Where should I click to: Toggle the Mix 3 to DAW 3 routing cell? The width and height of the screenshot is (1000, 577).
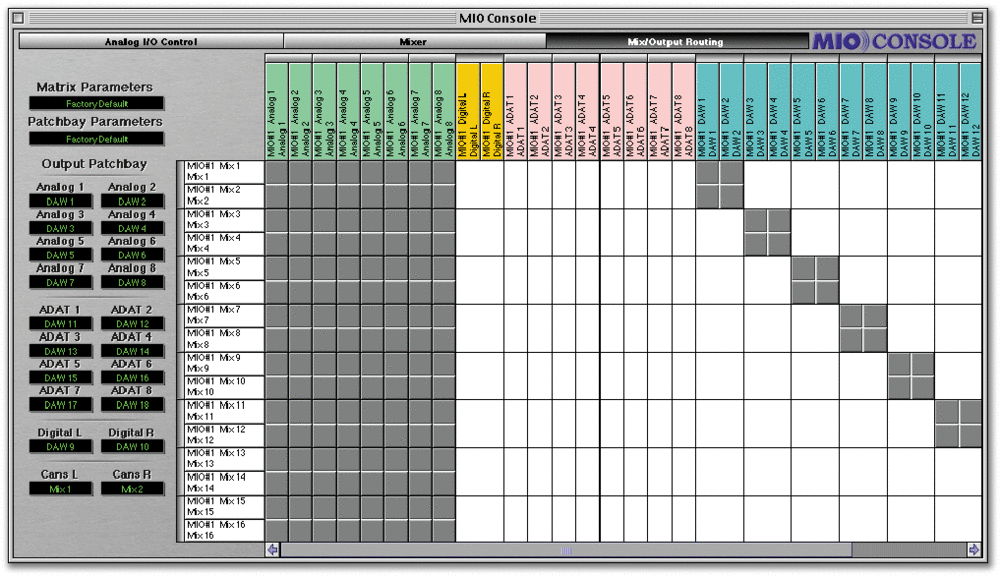(756, 220)
